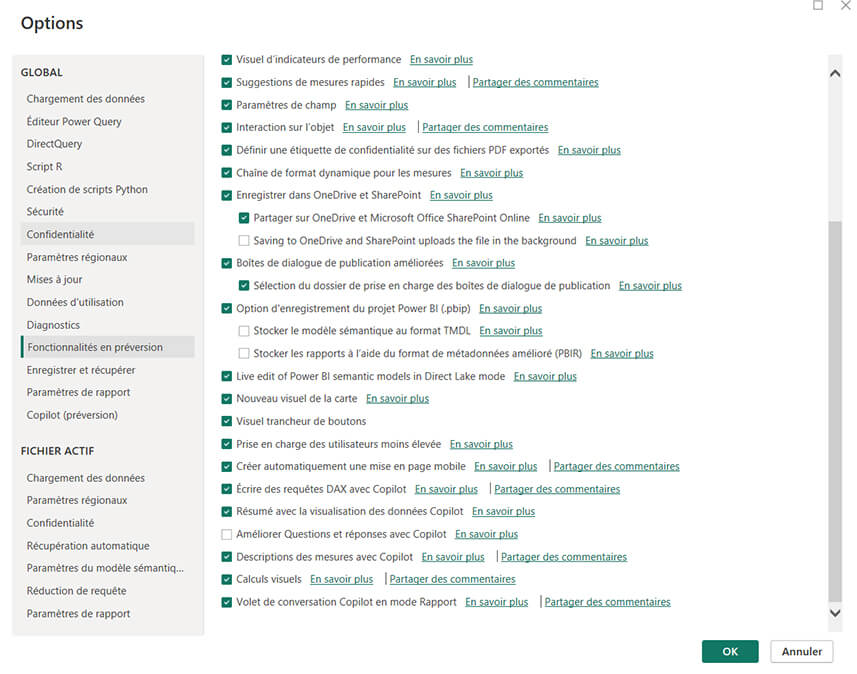857x674 pixels.
Task: Disable "Visuel trancheur de boutons"
Action: [x=225, y=421]
